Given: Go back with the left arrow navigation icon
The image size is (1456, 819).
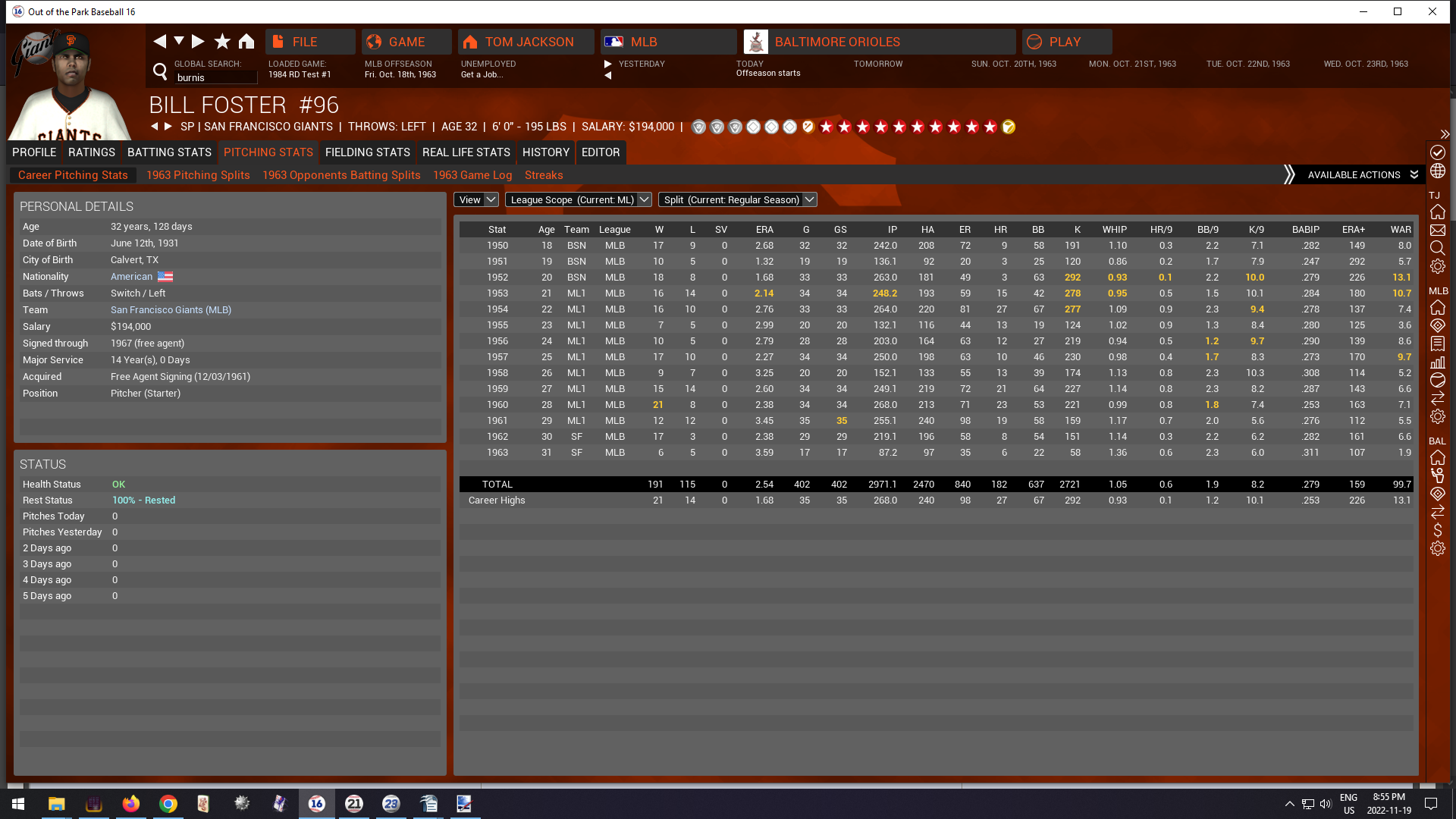Looking at the screenshot, I should [x=159, y=42].
